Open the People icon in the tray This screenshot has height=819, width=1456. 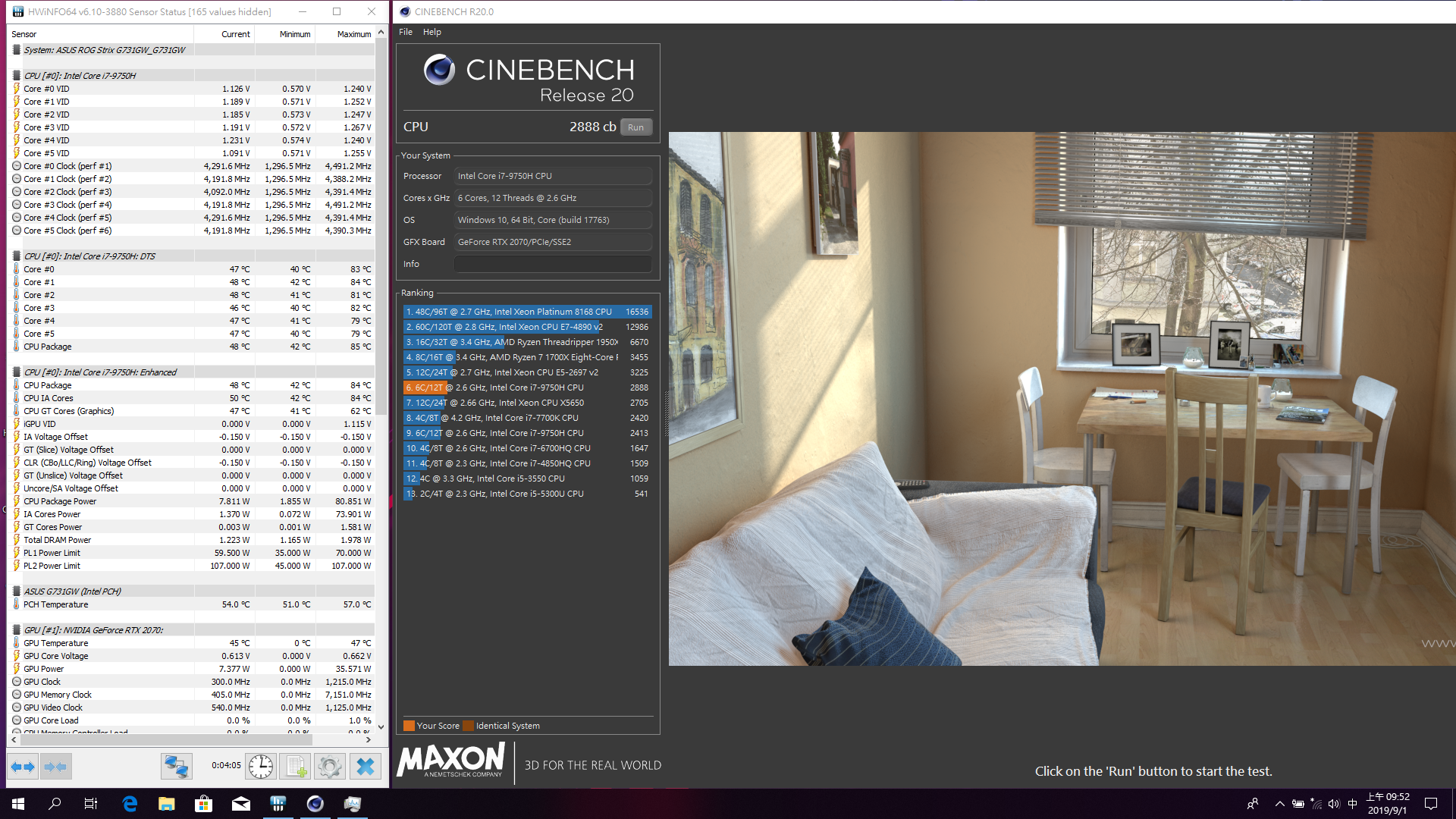pos(1253,804)
